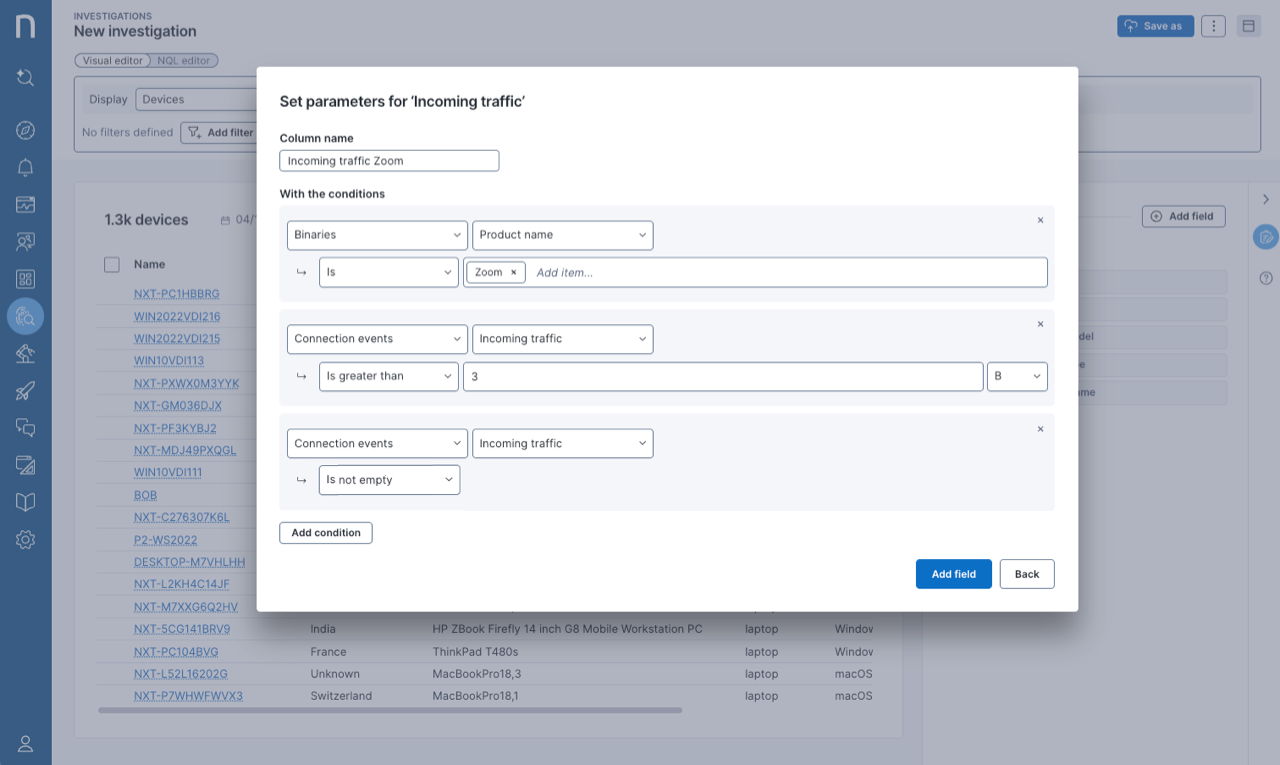Remove the Zoom tag from the value field
The width and height of the screenshot is (1280, 765).
[514, 272]
